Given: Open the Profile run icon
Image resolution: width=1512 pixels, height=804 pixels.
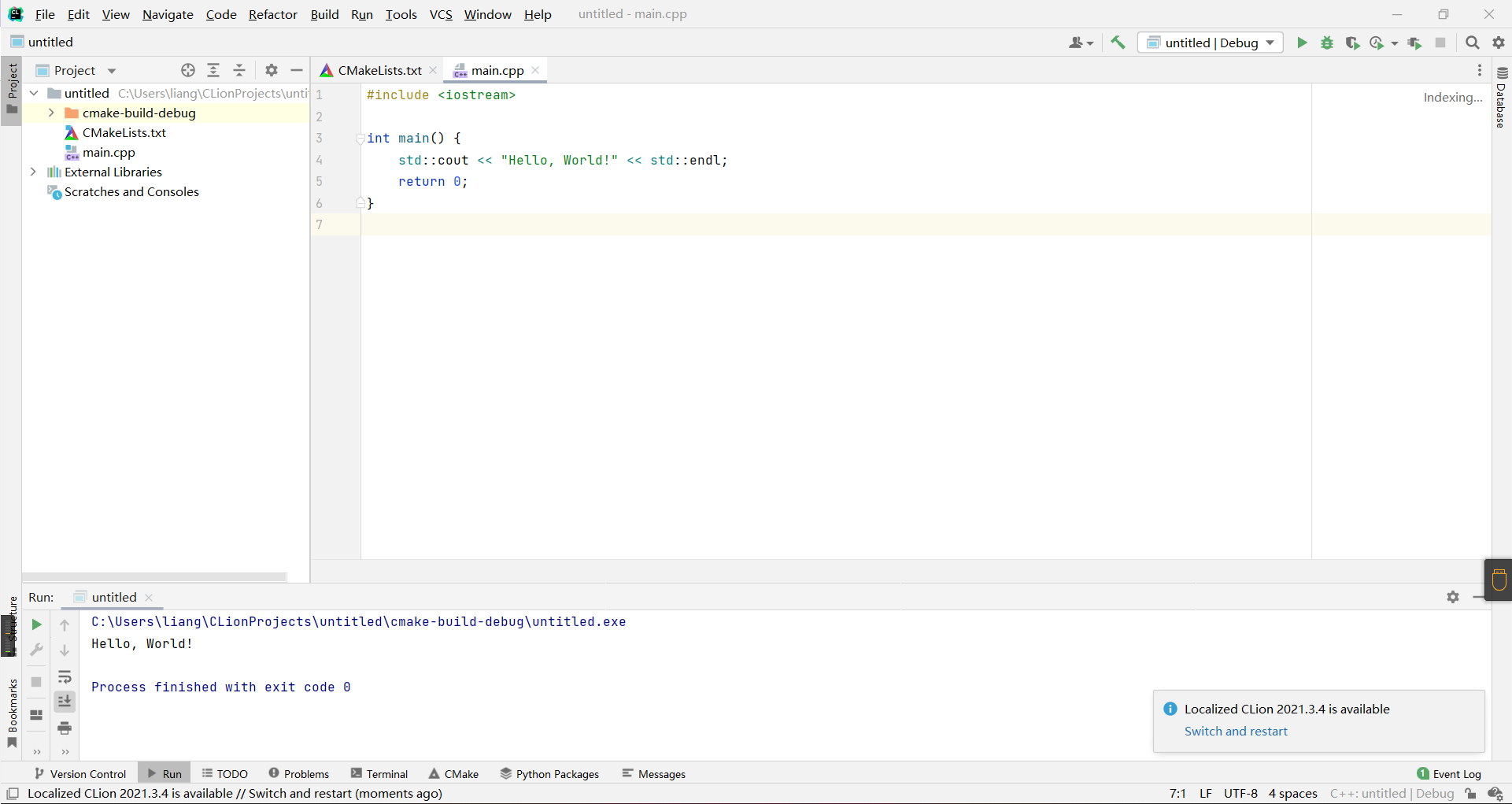Looking at the screenshot, I should (1377, 43).
